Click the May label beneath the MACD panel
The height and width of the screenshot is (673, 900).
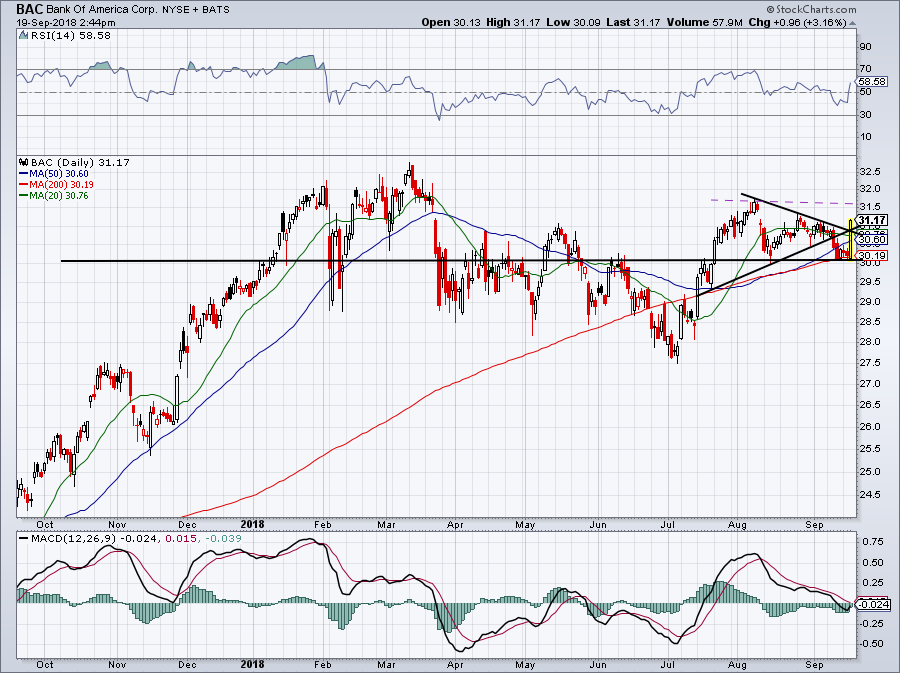click(x=525, y=664)
